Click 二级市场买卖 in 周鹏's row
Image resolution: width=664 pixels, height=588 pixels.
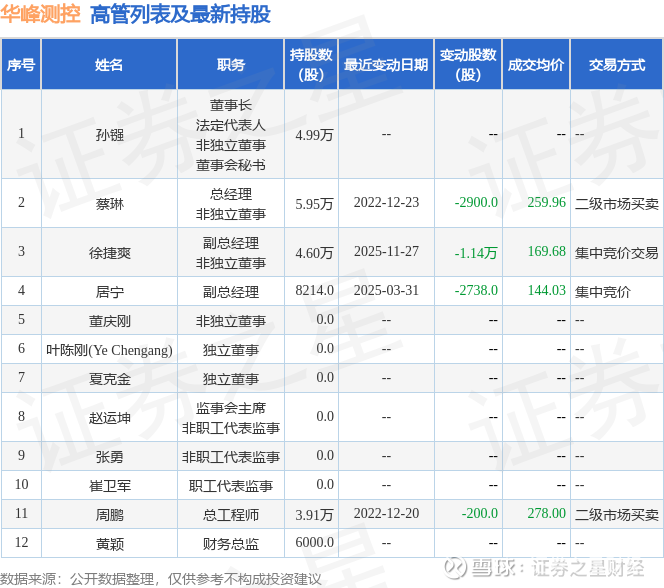pyautogui.click(x=617, y=515)
